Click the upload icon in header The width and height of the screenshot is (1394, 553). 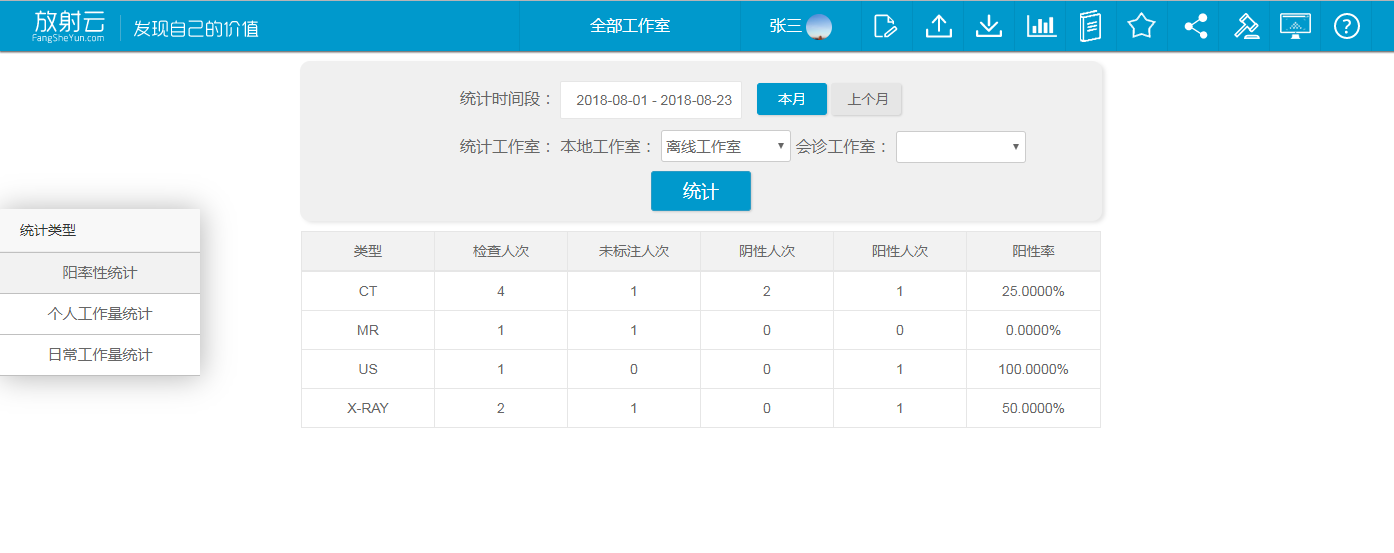[938, 26]
